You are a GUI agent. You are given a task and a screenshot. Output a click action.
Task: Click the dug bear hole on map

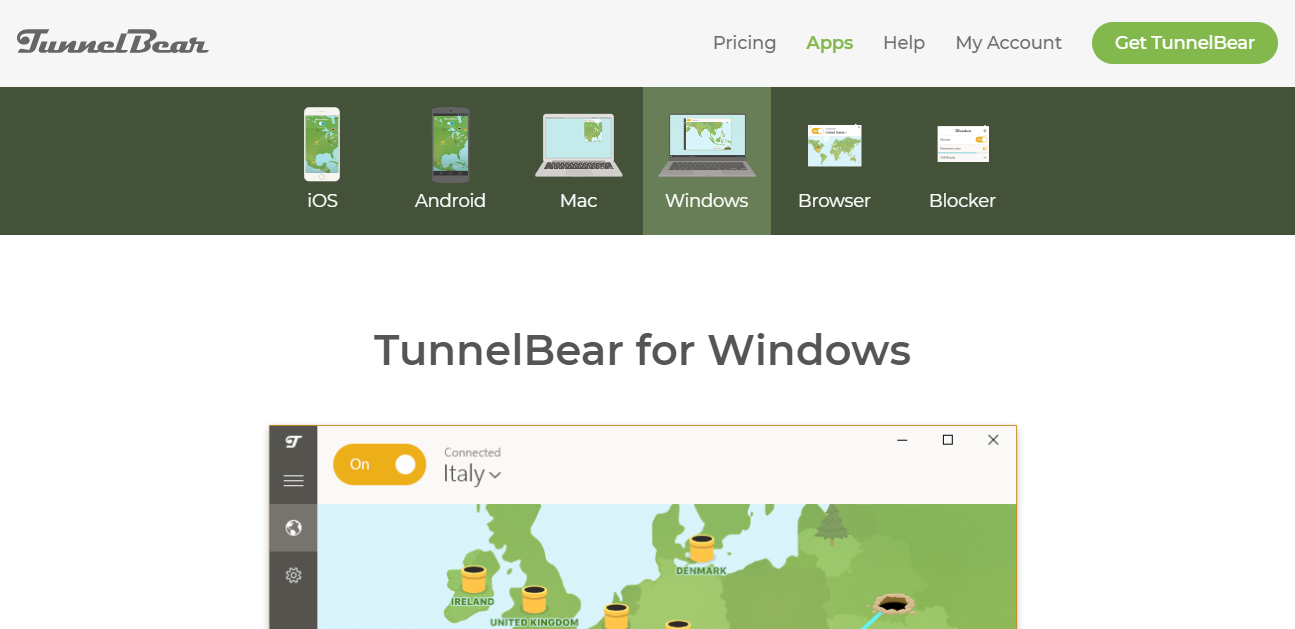click(x=892, y=603)
